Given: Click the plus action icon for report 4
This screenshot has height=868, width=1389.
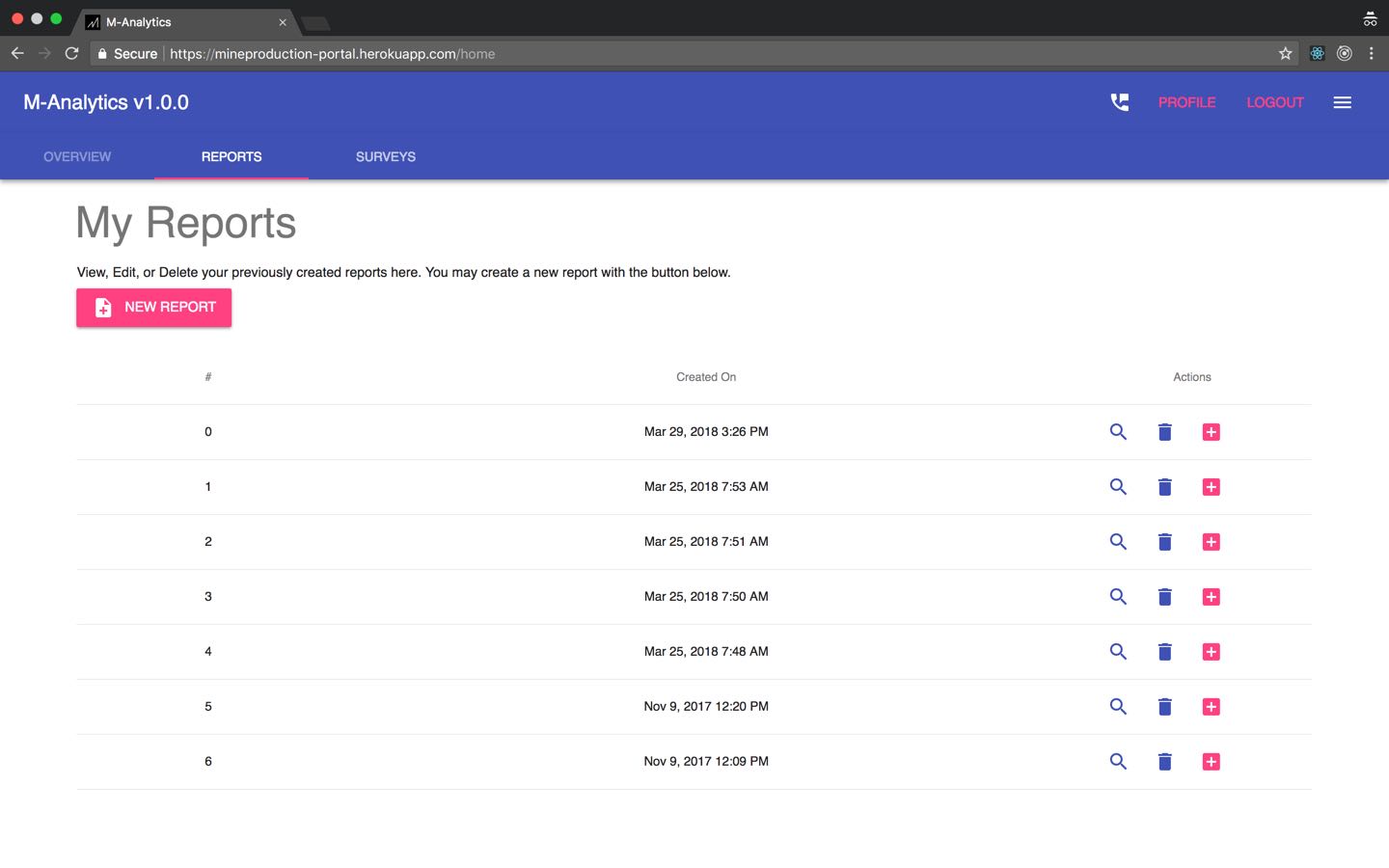Looking at the screenshot, I should tap(1211, 651).
